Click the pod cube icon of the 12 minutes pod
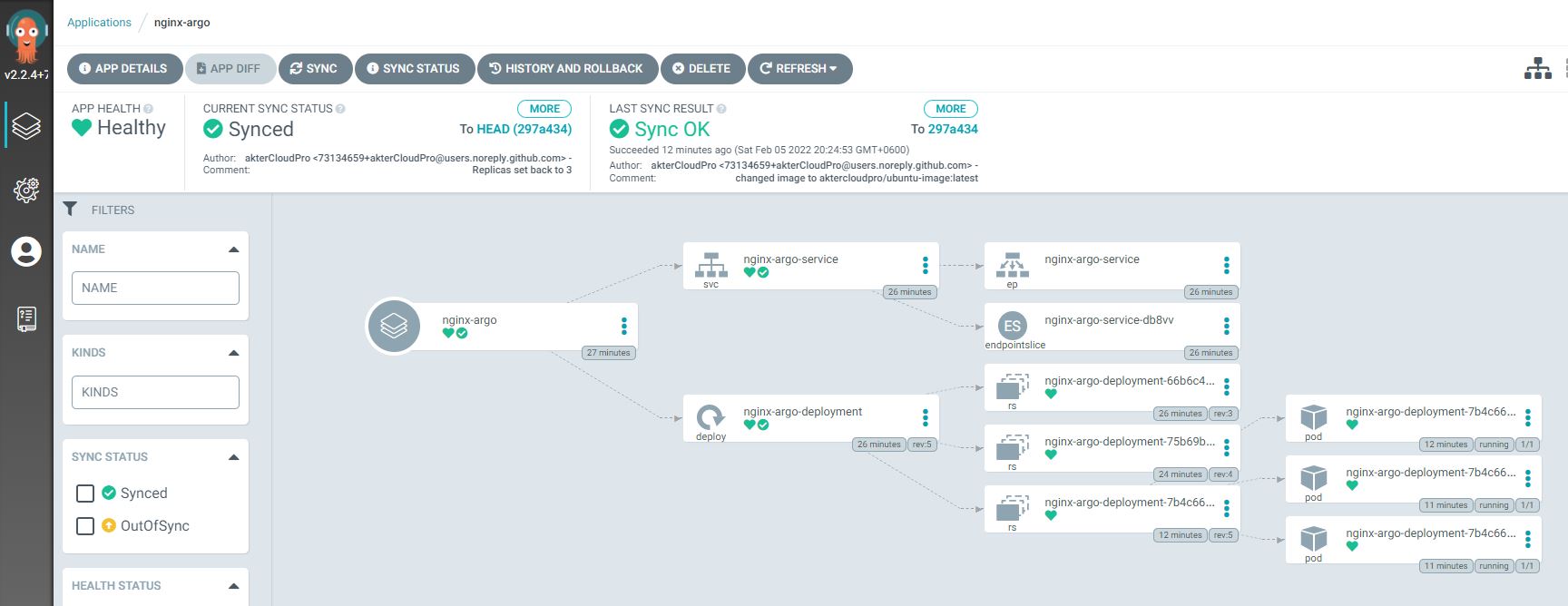 click(x=1313, y=416)
